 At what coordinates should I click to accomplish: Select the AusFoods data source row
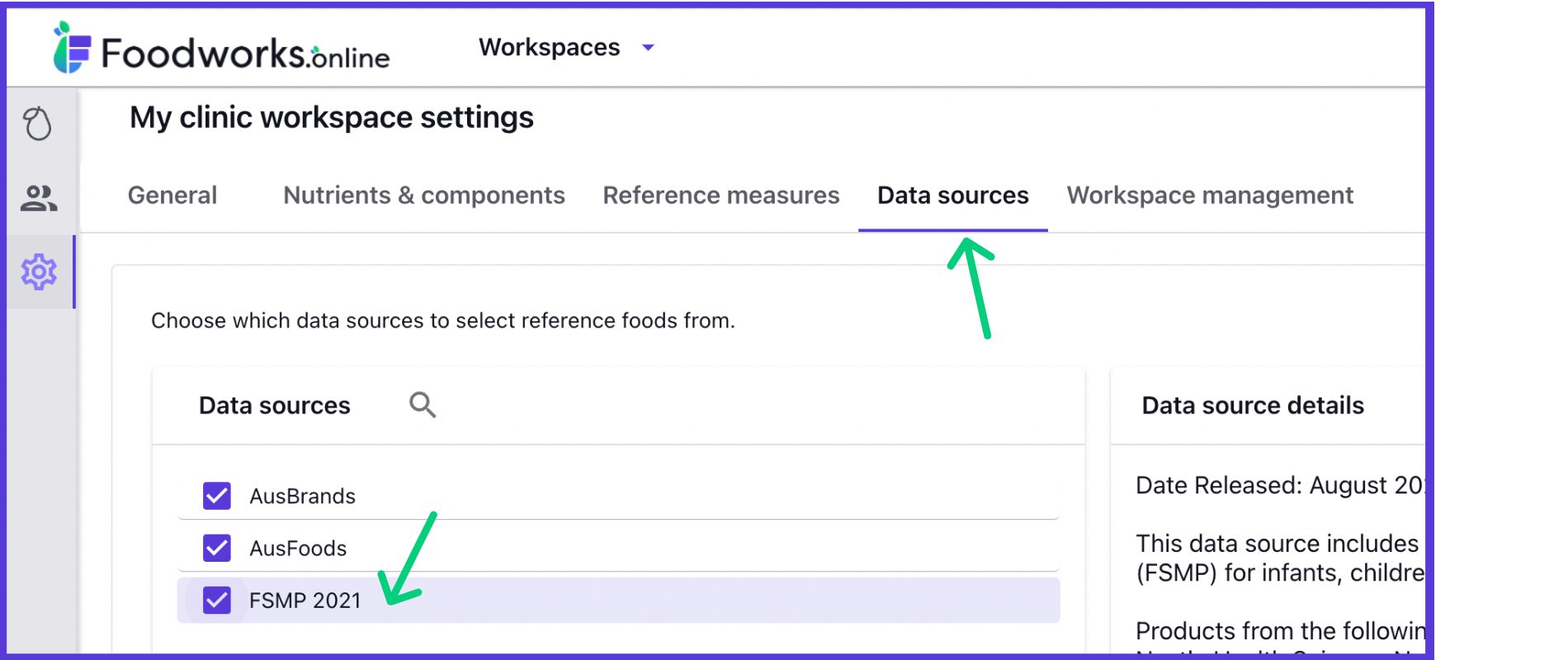[x=618, y=548]
